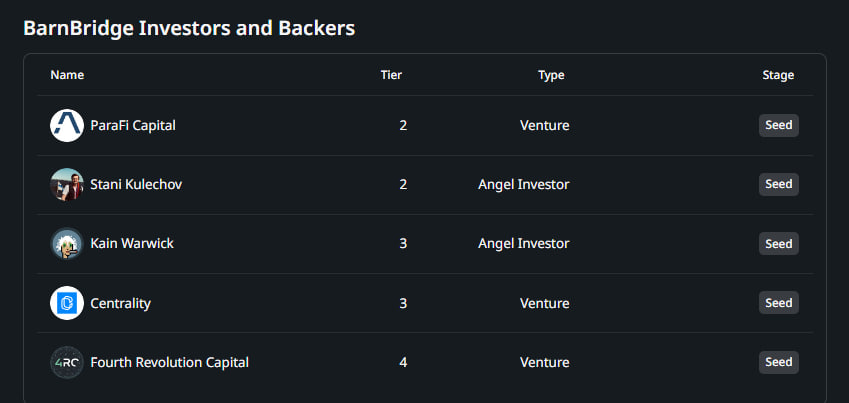Open Stani Kulechov's investor profile
This screenshot has width=849, height=403.
point(136,184)
